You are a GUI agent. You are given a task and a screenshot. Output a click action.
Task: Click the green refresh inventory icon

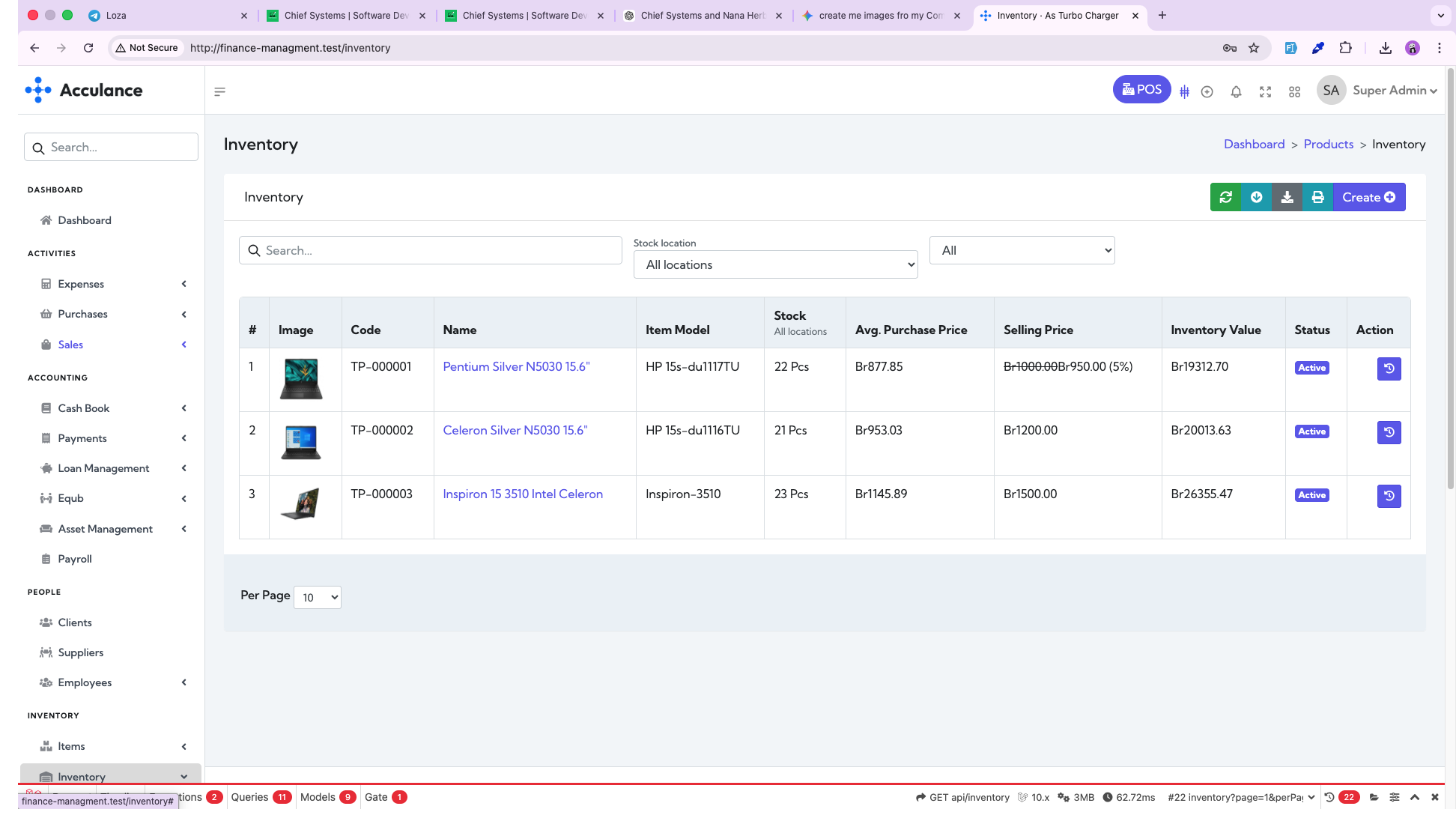coord(1225,197)
